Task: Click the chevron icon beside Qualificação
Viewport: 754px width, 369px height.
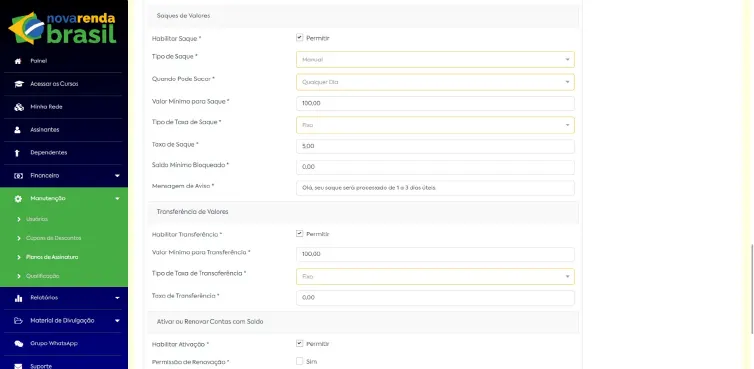Action: pos(19,276)
